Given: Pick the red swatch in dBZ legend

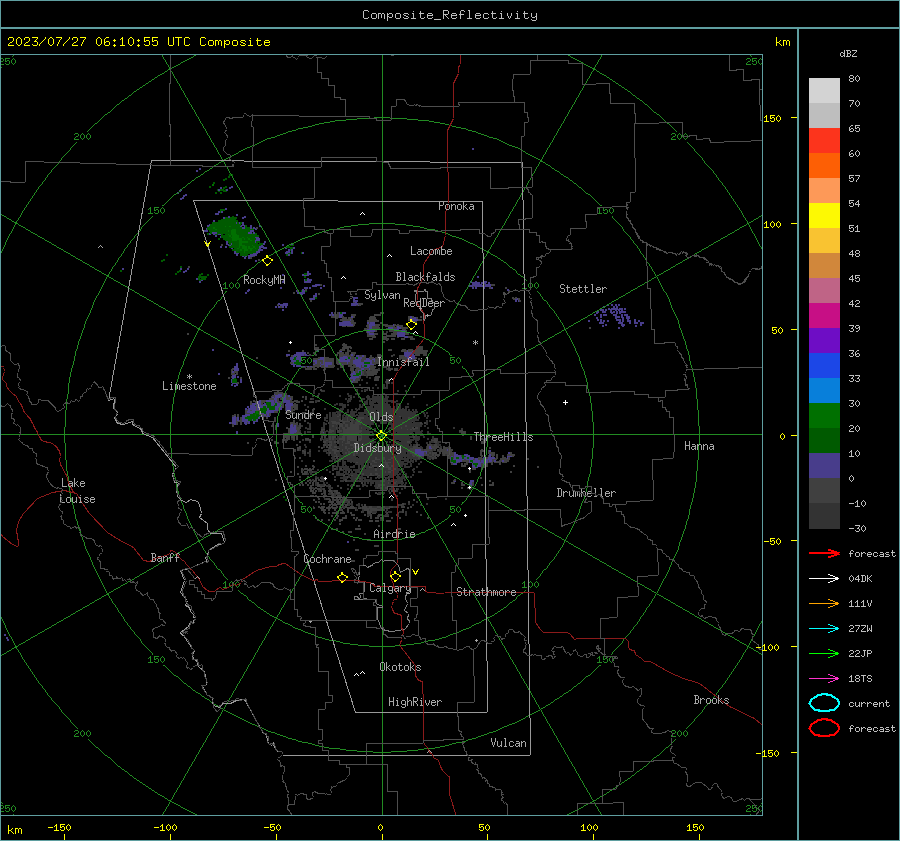Looking at the screenshot, I should (824, 141).
